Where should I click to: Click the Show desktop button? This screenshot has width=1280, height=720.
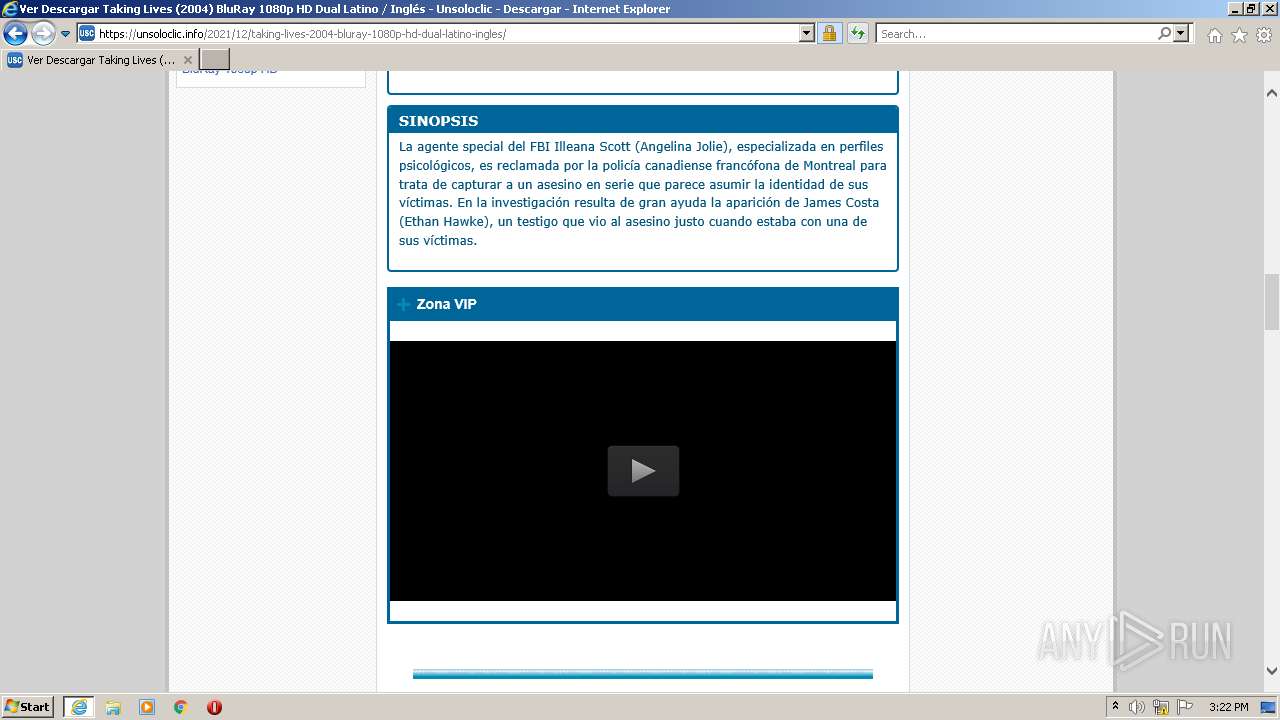click(x=1269, y=707)
